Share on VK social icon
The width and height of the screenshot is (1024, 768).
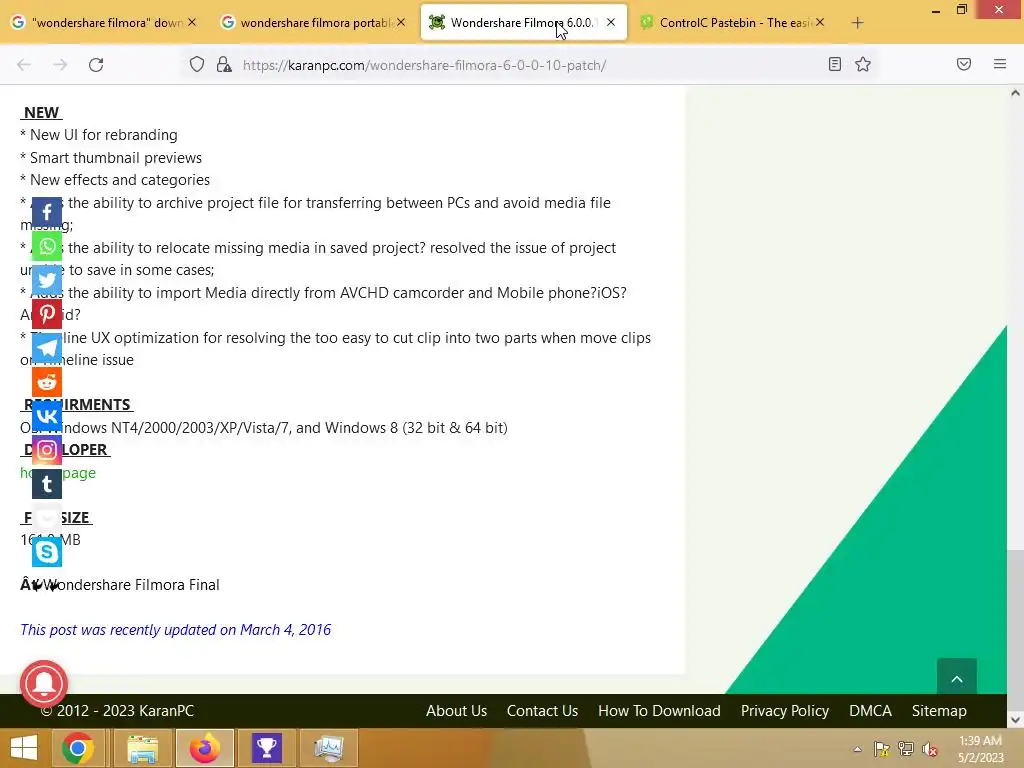(47, 416)
